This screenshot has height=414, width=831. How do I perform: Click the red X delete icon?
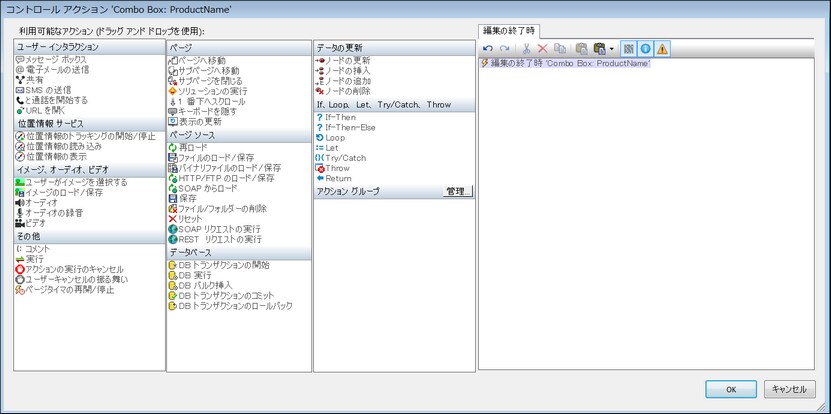543,48
